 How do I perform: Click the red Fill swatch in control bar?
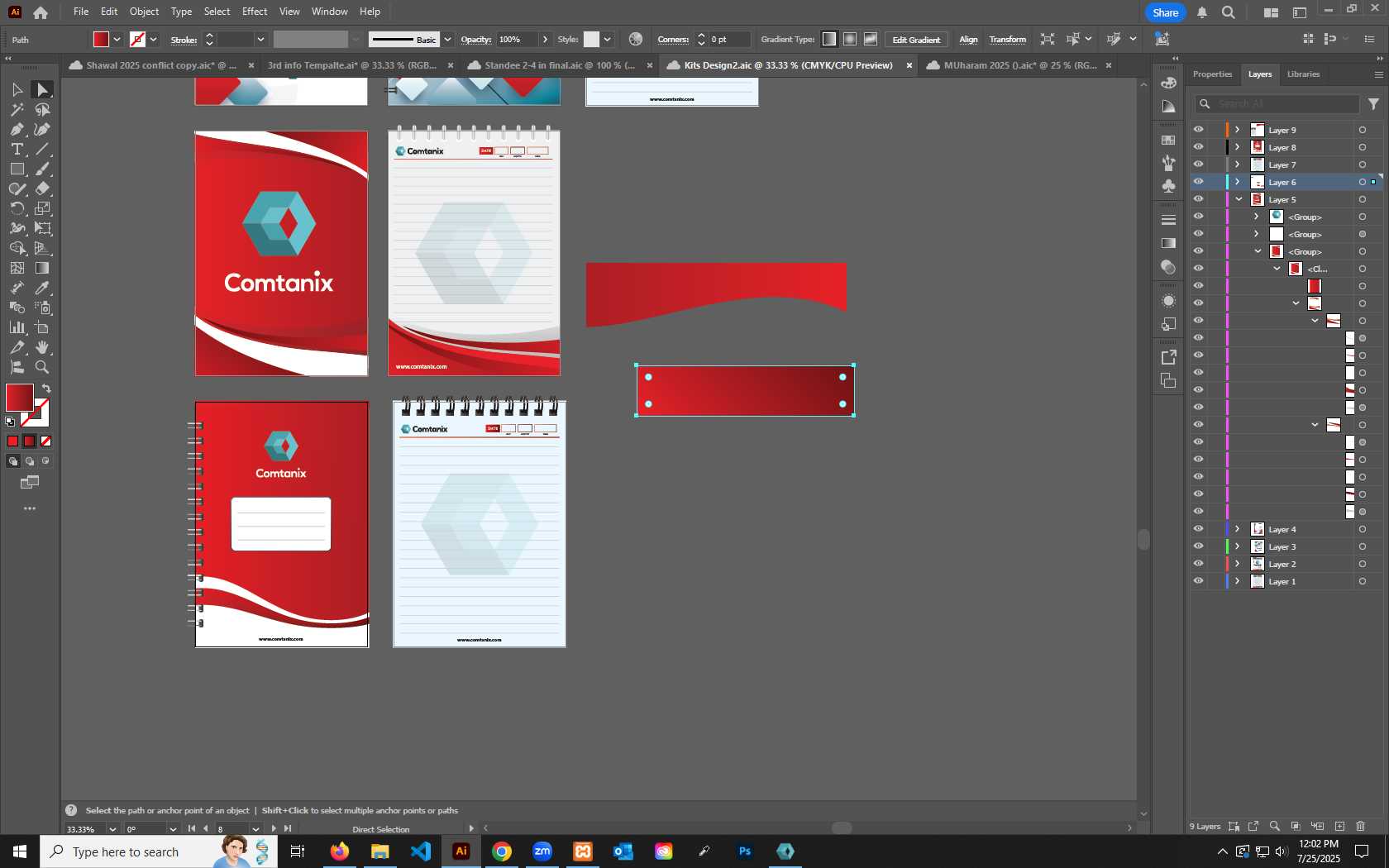coord(101,39)
